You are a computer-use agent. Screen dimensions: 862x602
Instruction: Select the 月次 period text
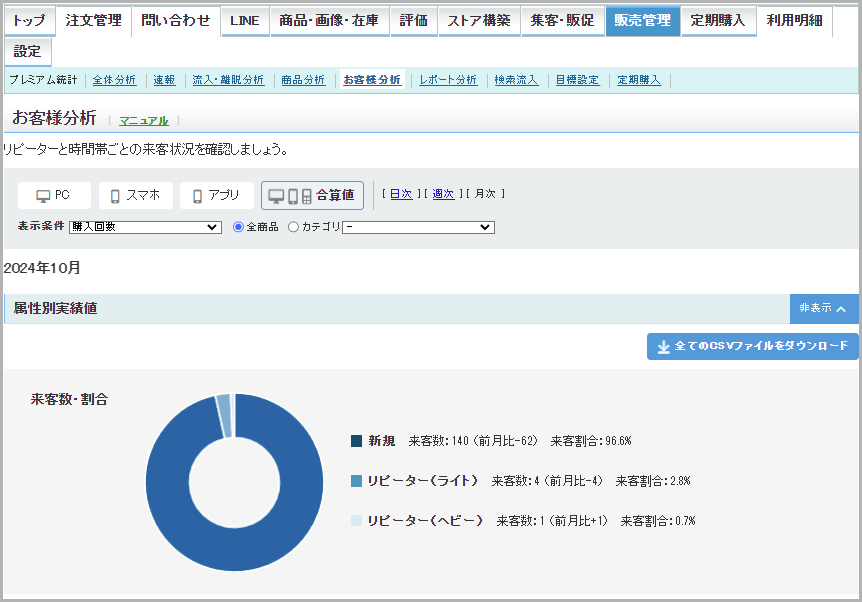(x=485, y=194)
